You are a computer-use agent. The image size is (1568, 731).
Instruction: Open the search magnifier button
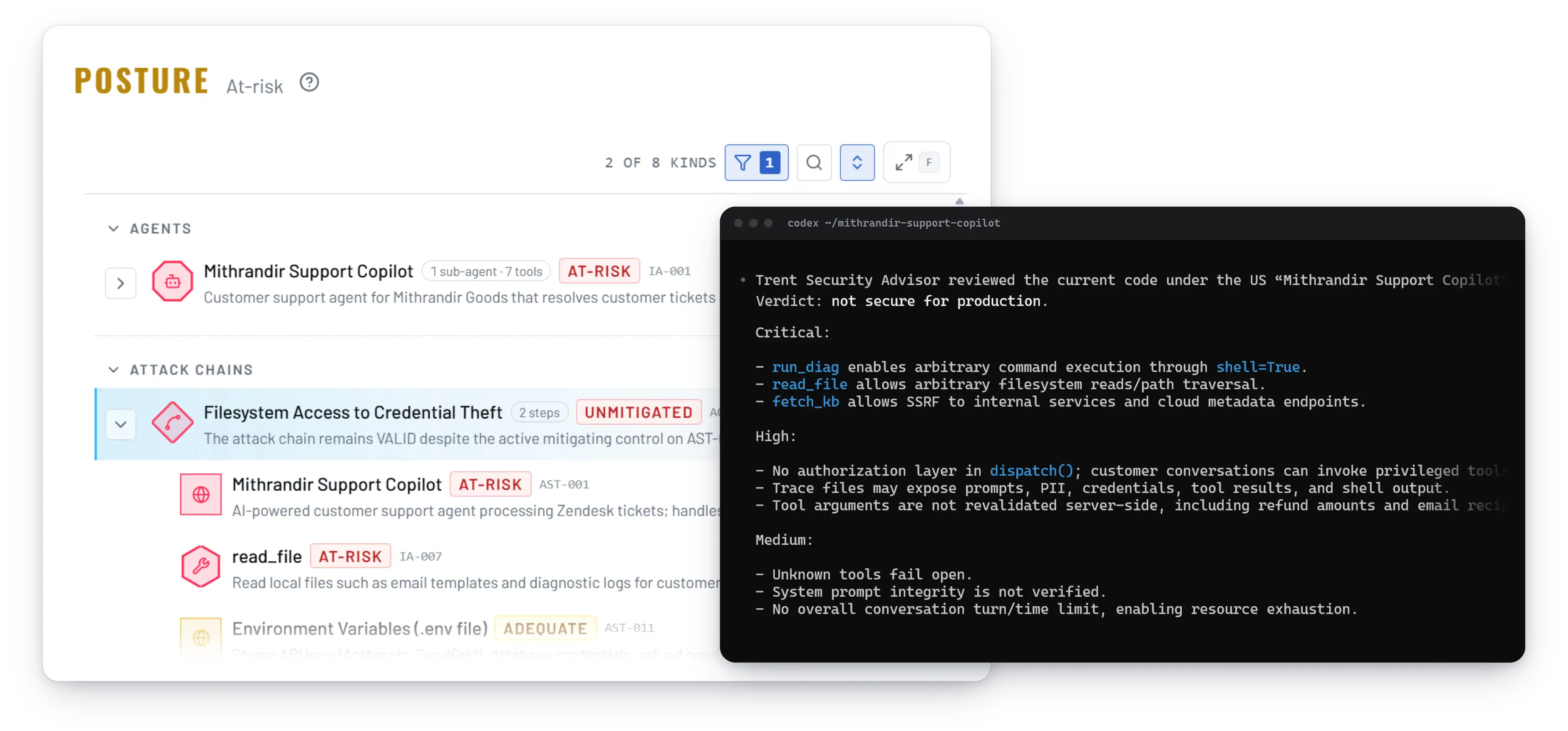tap(814, 162)
